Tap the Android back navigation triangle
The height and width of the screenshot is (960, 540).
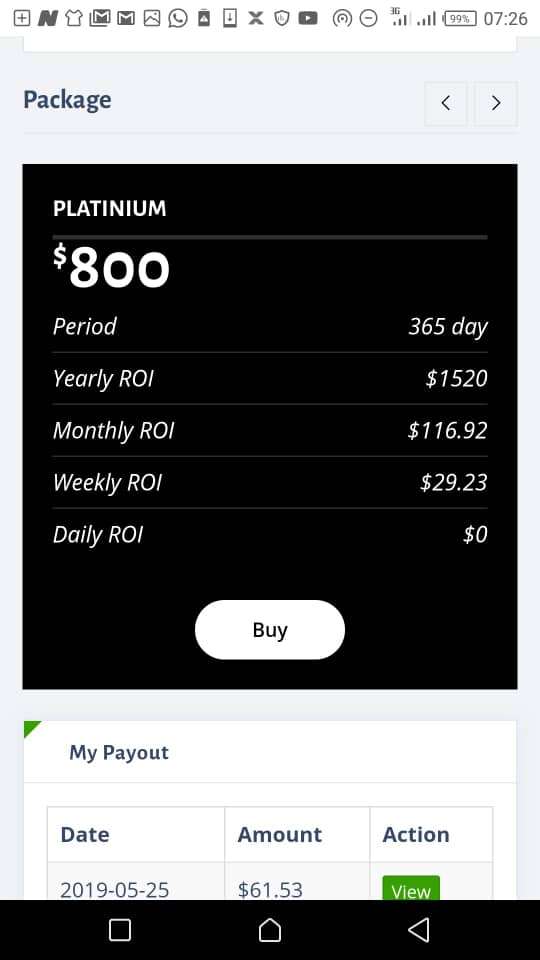point(419,930)
